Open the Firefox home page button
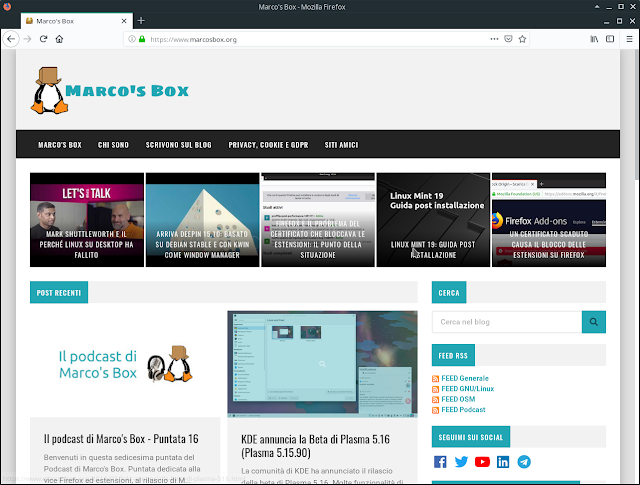This screenshot has width=640, height=485. pyautogui.click(x=59, y=39)
